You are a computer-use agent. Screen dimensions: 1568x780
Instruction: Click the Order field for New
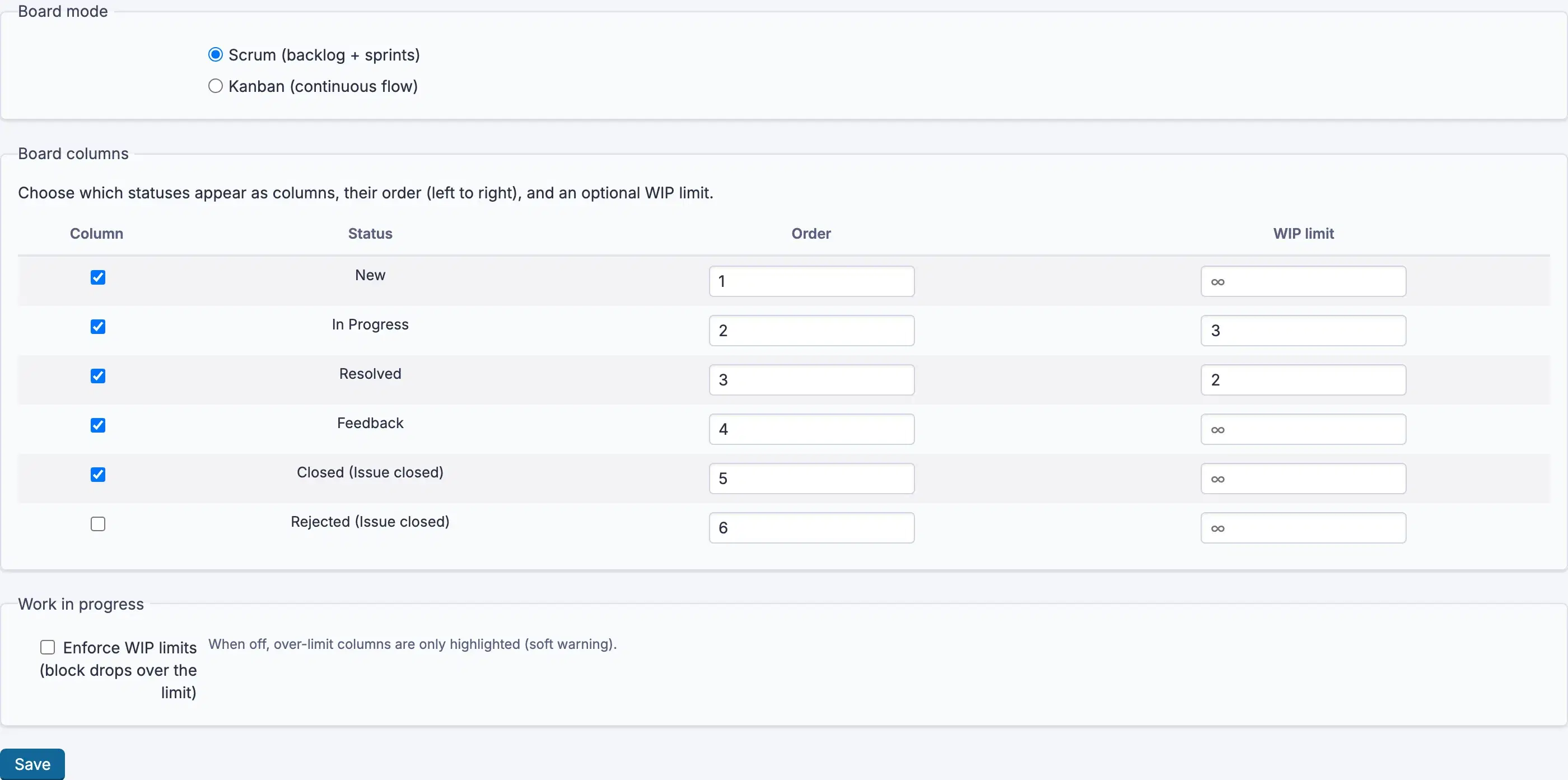pos(811,281)
